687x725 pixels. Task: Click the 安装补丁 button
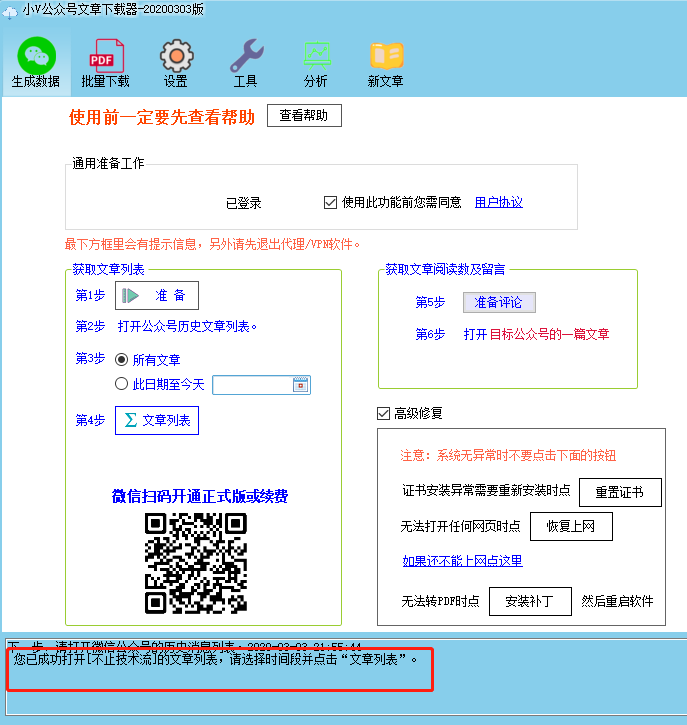(x=530, y=601)
